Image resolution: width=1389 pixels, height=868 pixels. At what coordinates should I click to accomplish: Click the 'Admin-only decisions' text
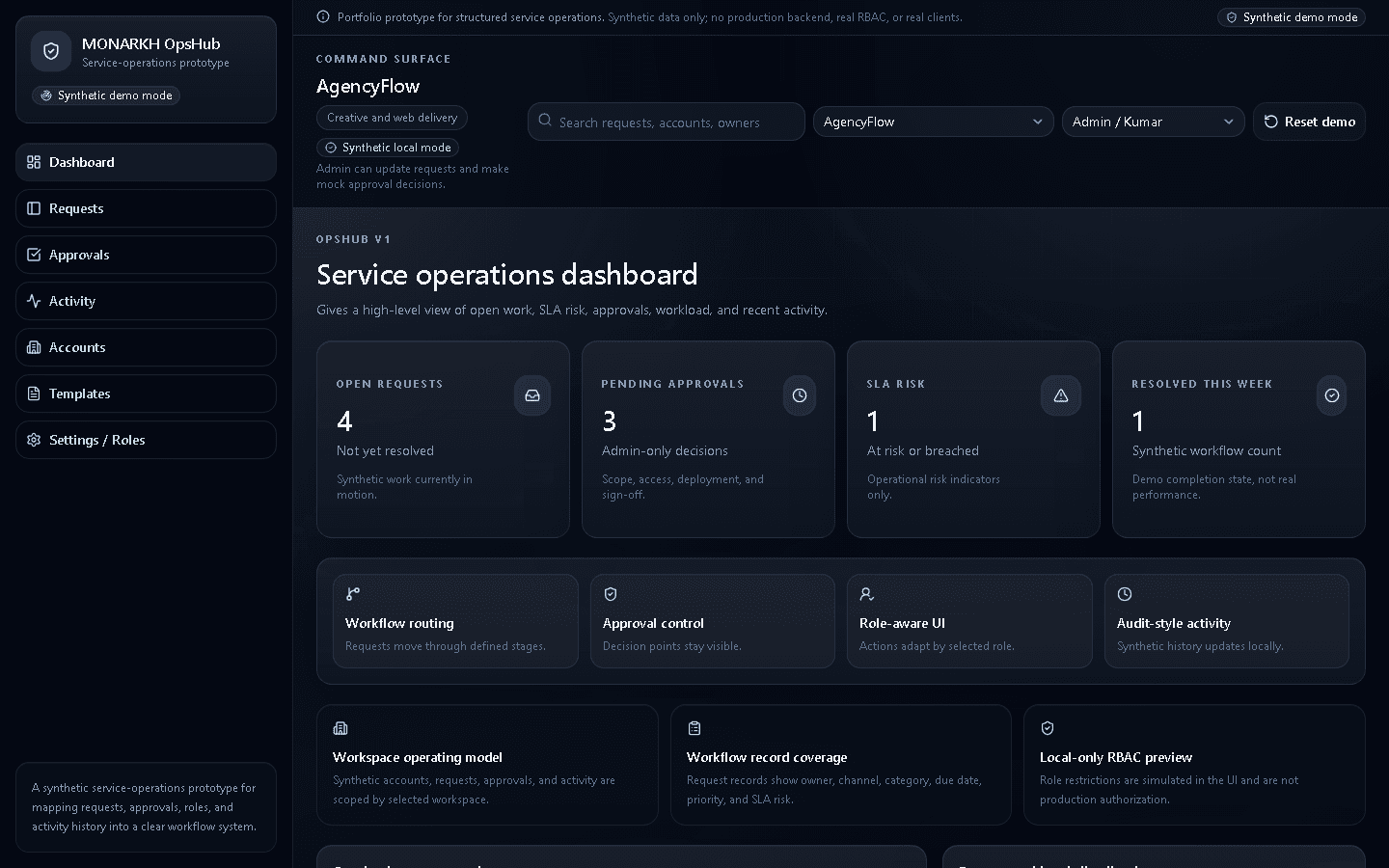(665, 450)
